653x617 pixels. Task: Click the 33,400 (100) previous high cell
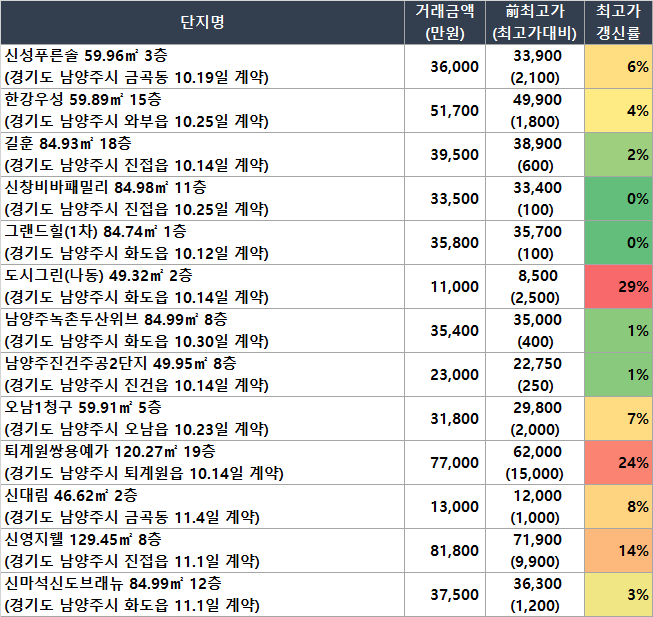pyautogui.click(x=535, y=199)
